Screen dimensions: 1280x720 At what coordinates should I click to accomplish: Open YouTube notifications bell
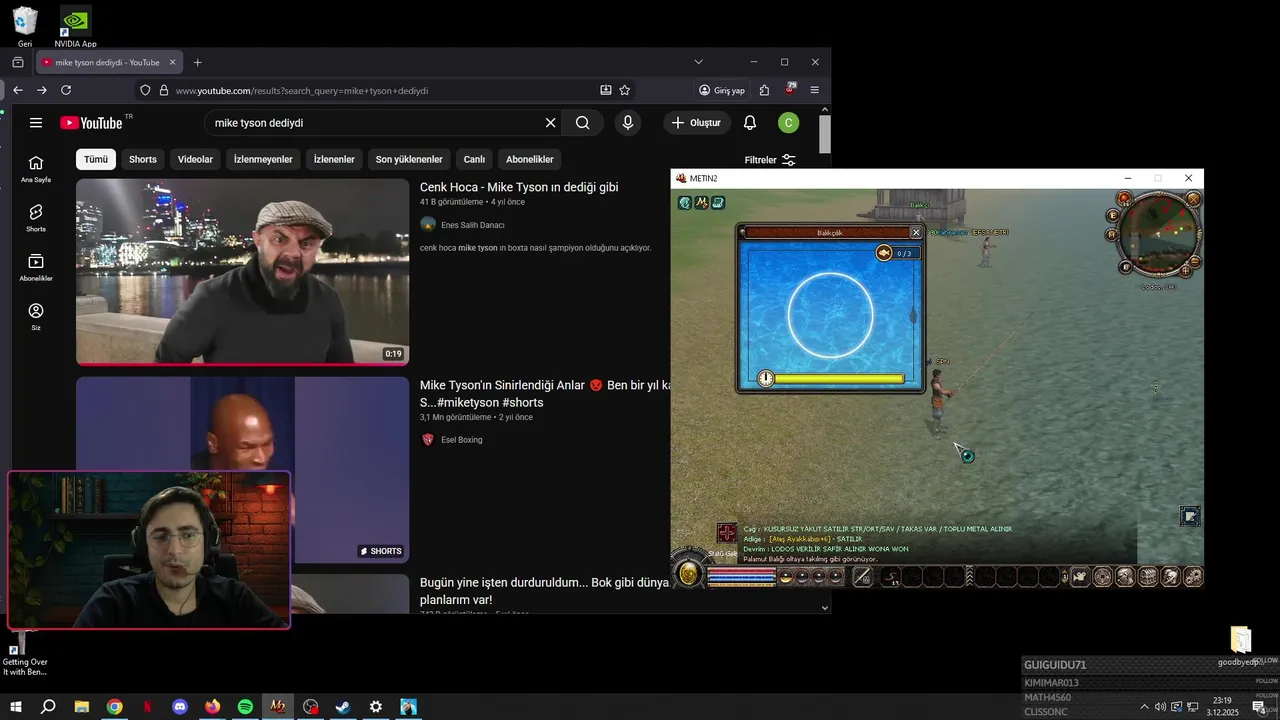tap(750, 123)
